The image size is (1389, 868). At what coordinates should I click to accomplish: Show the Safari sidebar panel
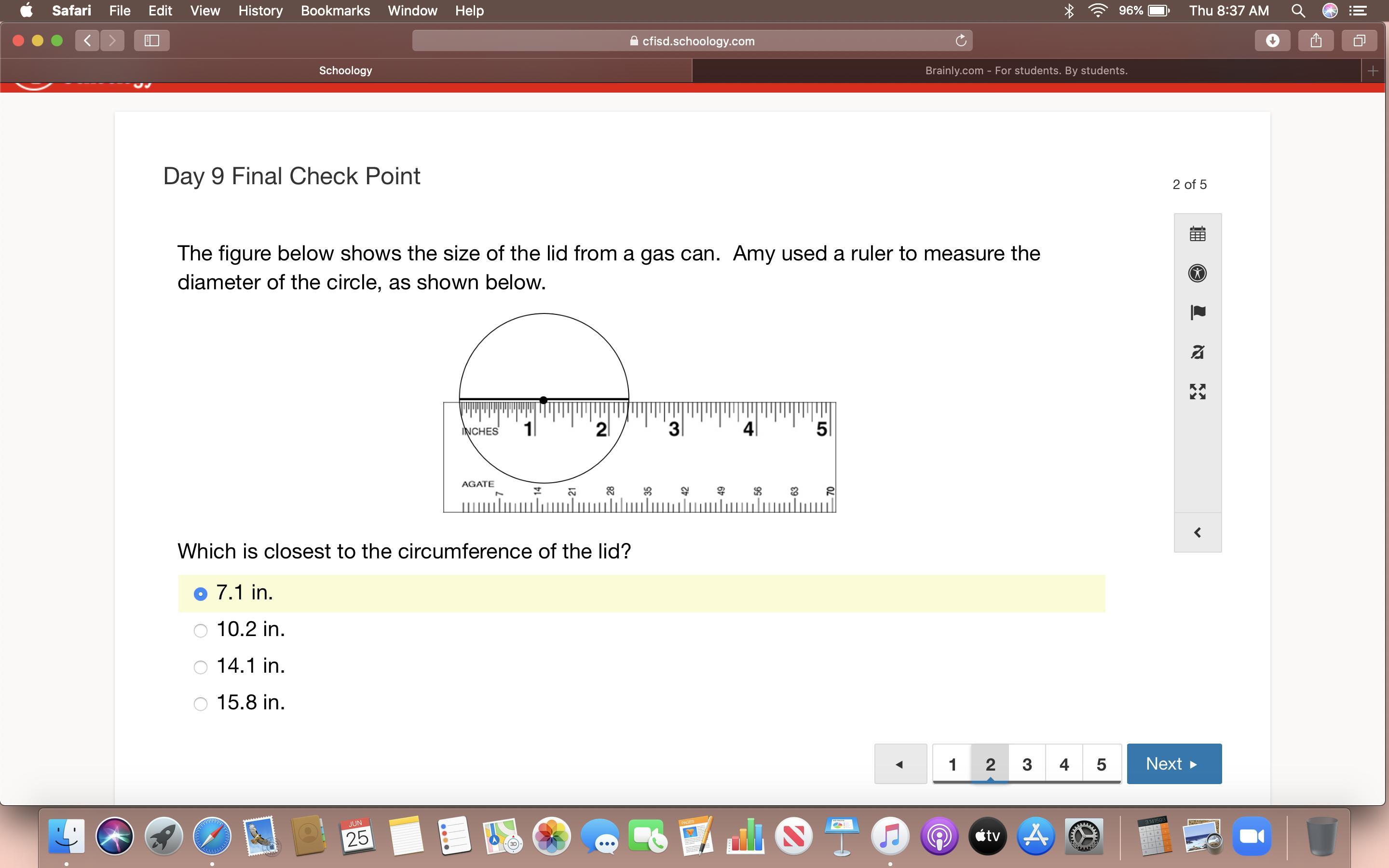151,41
